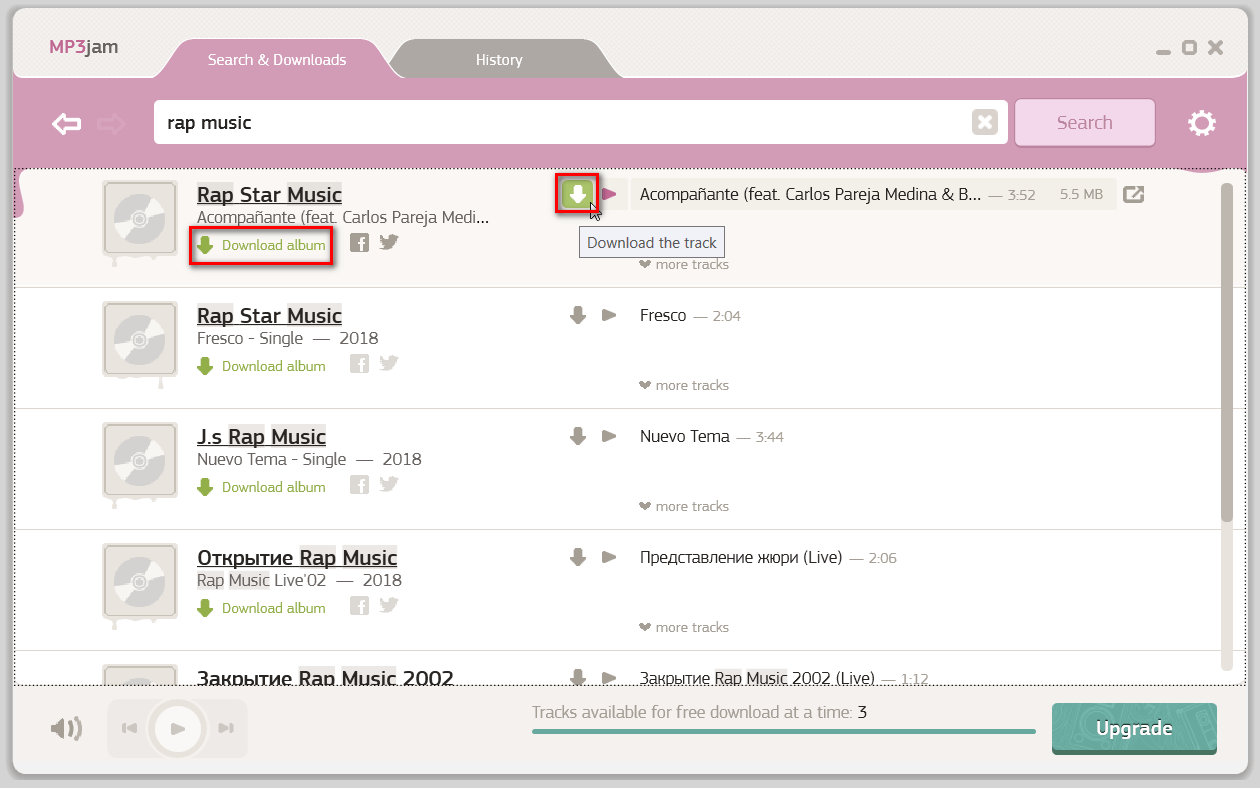Click the Upgrade button
The image size is (1260, 788).
(1134, 729)
